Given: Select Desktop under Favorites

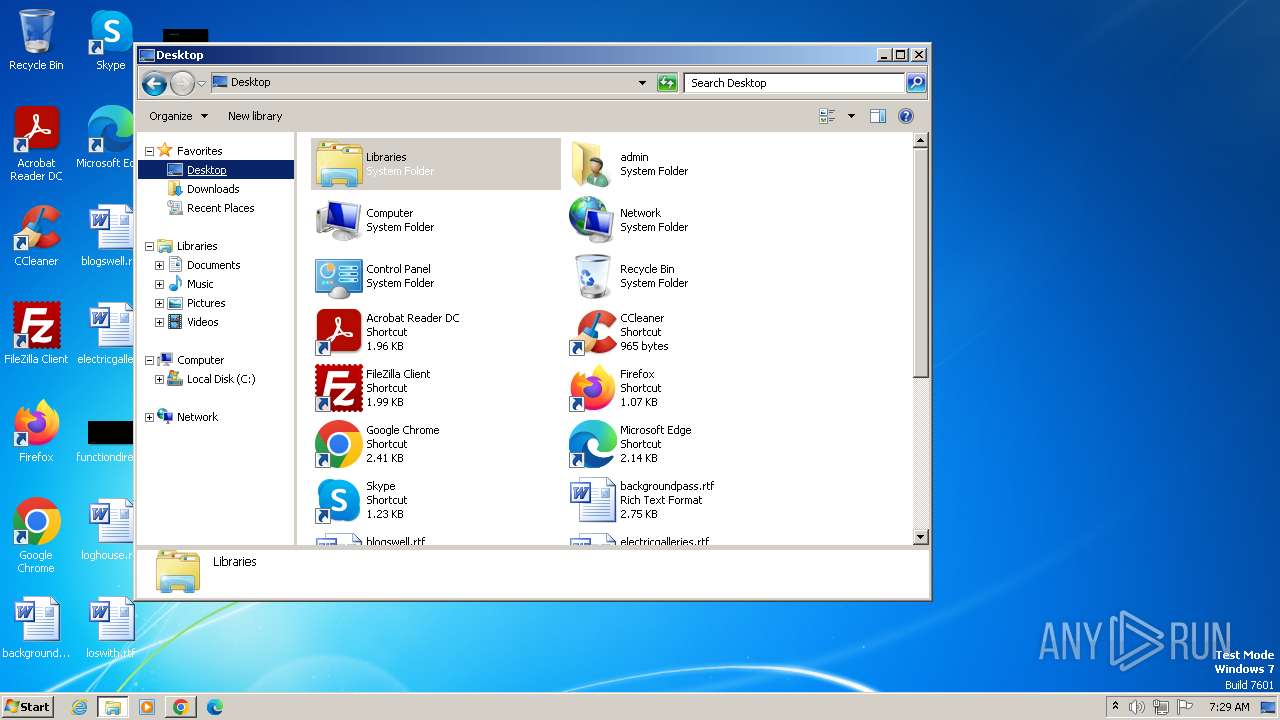Looking at the screenshot, I should 206,170.
